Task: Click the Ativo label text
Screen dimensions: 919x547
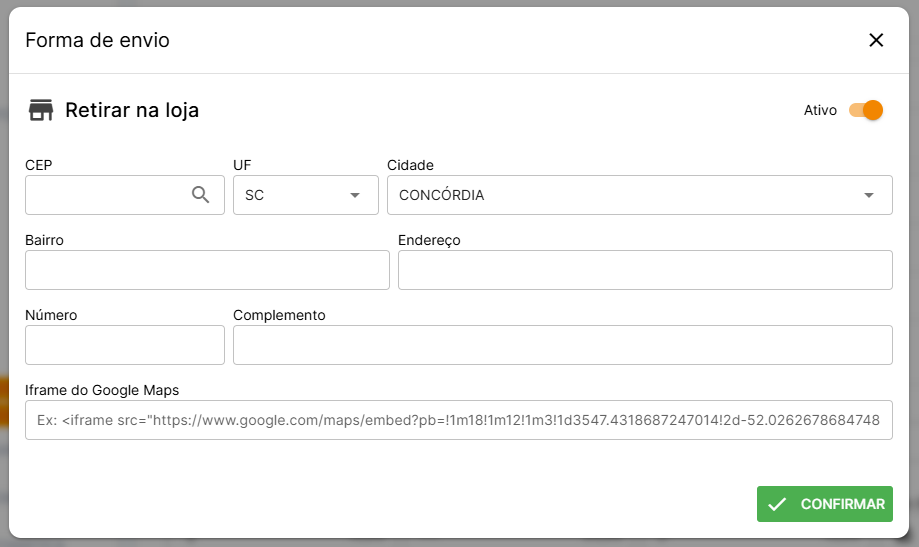Action: coord(820,110)
